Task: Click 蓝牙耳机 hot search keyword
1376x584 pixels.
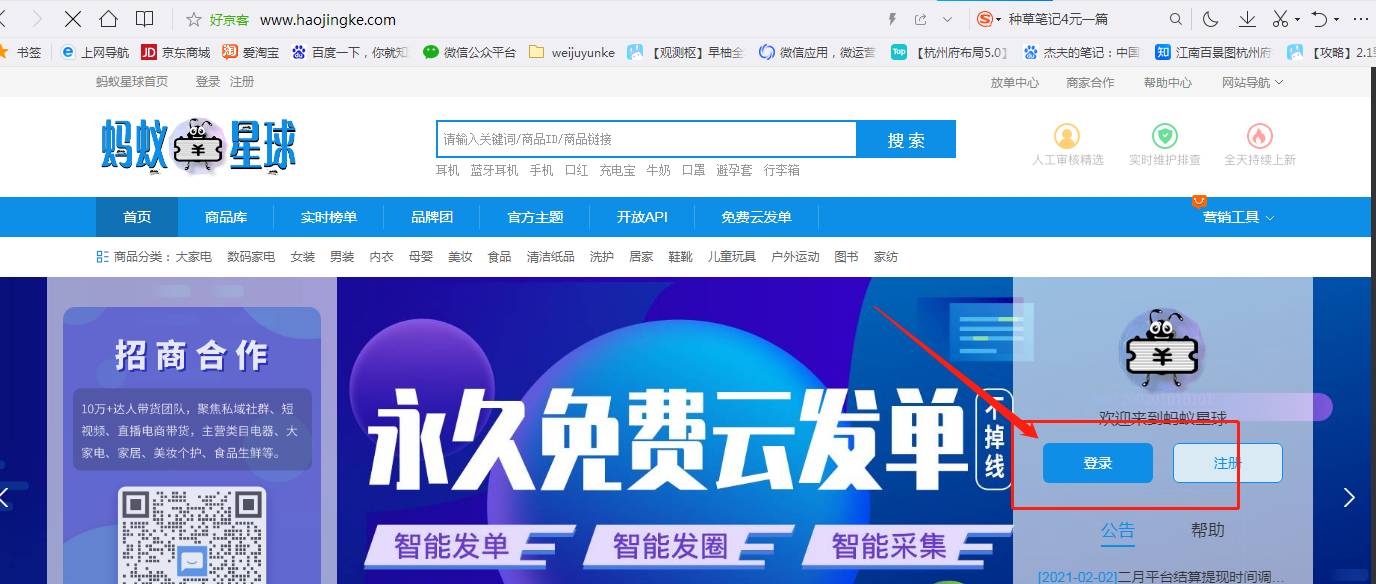Action: coord(494,171)
